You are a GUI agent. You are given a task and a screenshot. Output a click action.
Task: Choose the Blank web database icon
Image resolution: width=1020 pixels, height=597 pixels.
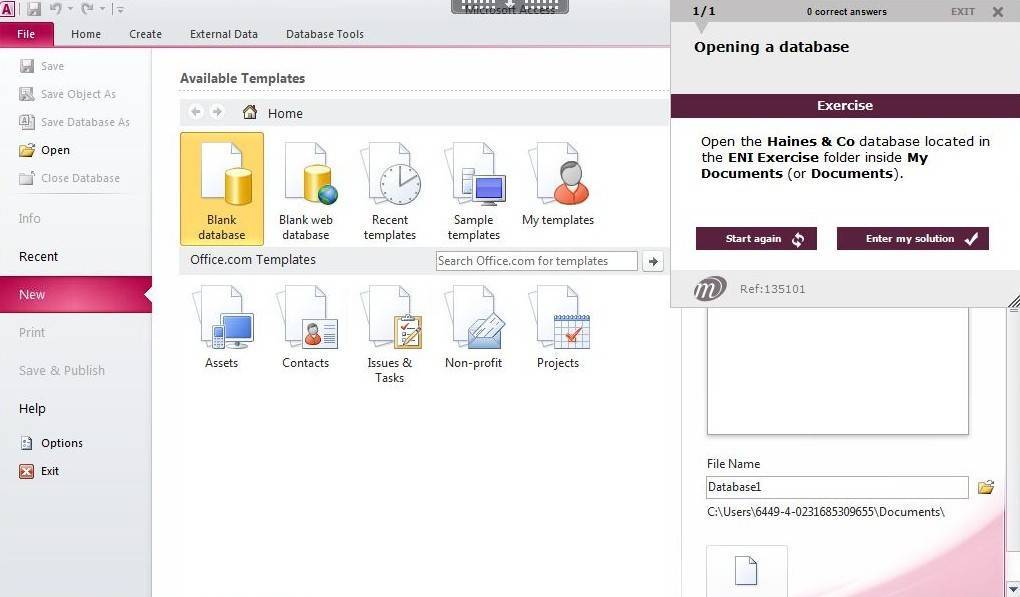pos(306,190)
